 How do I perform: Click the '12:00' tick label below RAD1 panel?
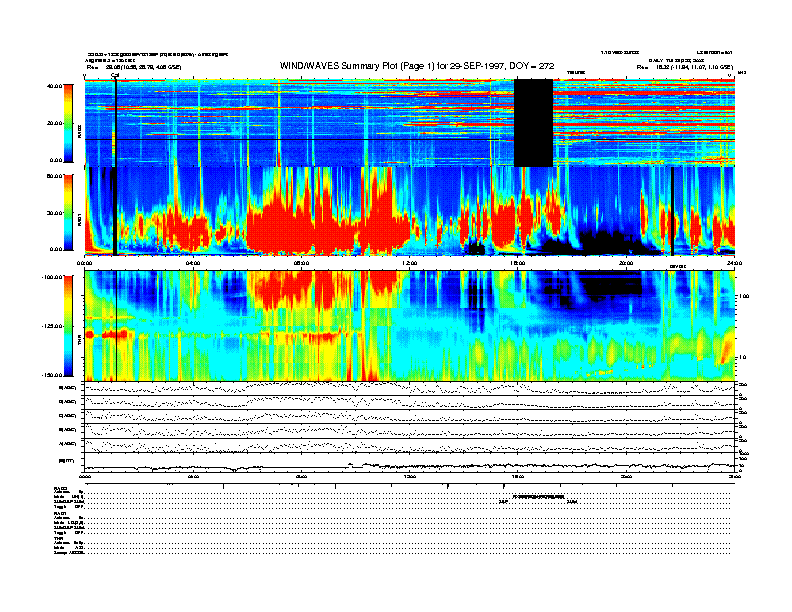410,263
